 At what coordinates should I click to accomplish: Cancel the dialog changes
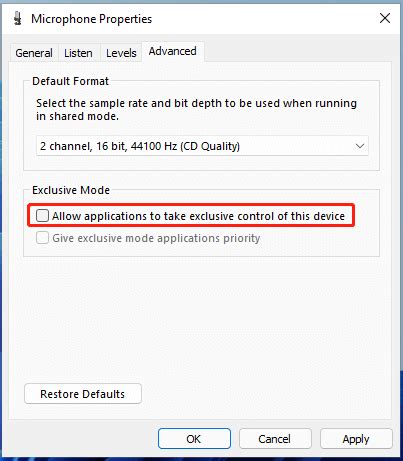[x=275, y=439]
